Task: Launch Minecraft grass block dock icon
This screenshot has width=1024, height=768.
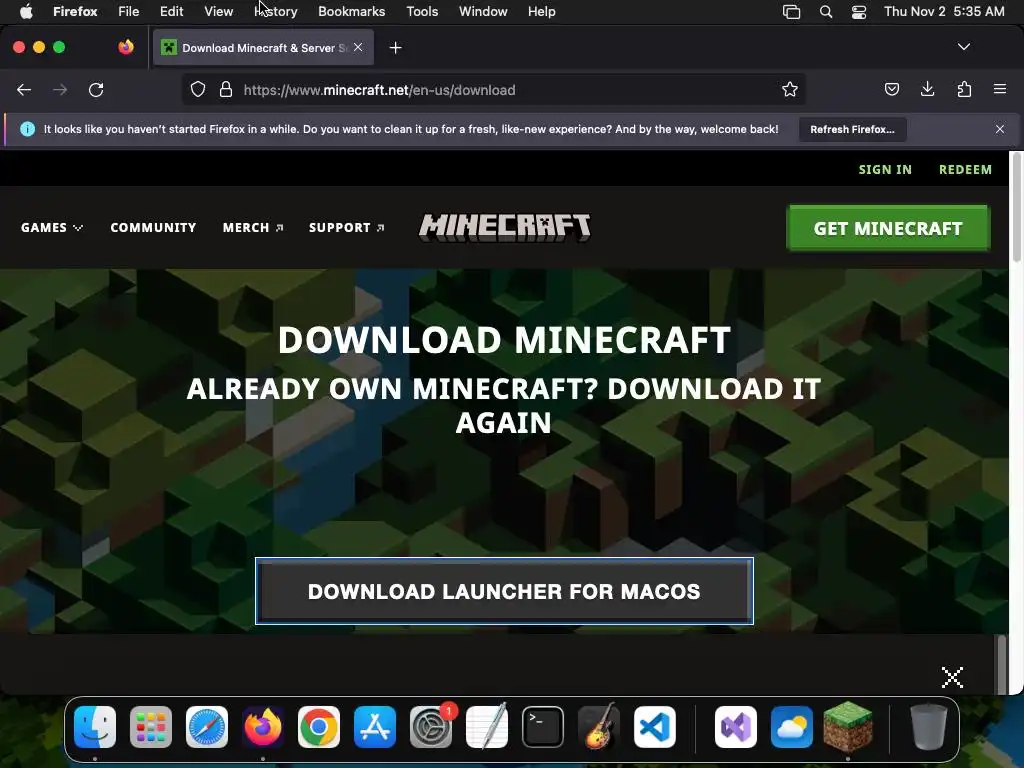Action: point(848,726)
